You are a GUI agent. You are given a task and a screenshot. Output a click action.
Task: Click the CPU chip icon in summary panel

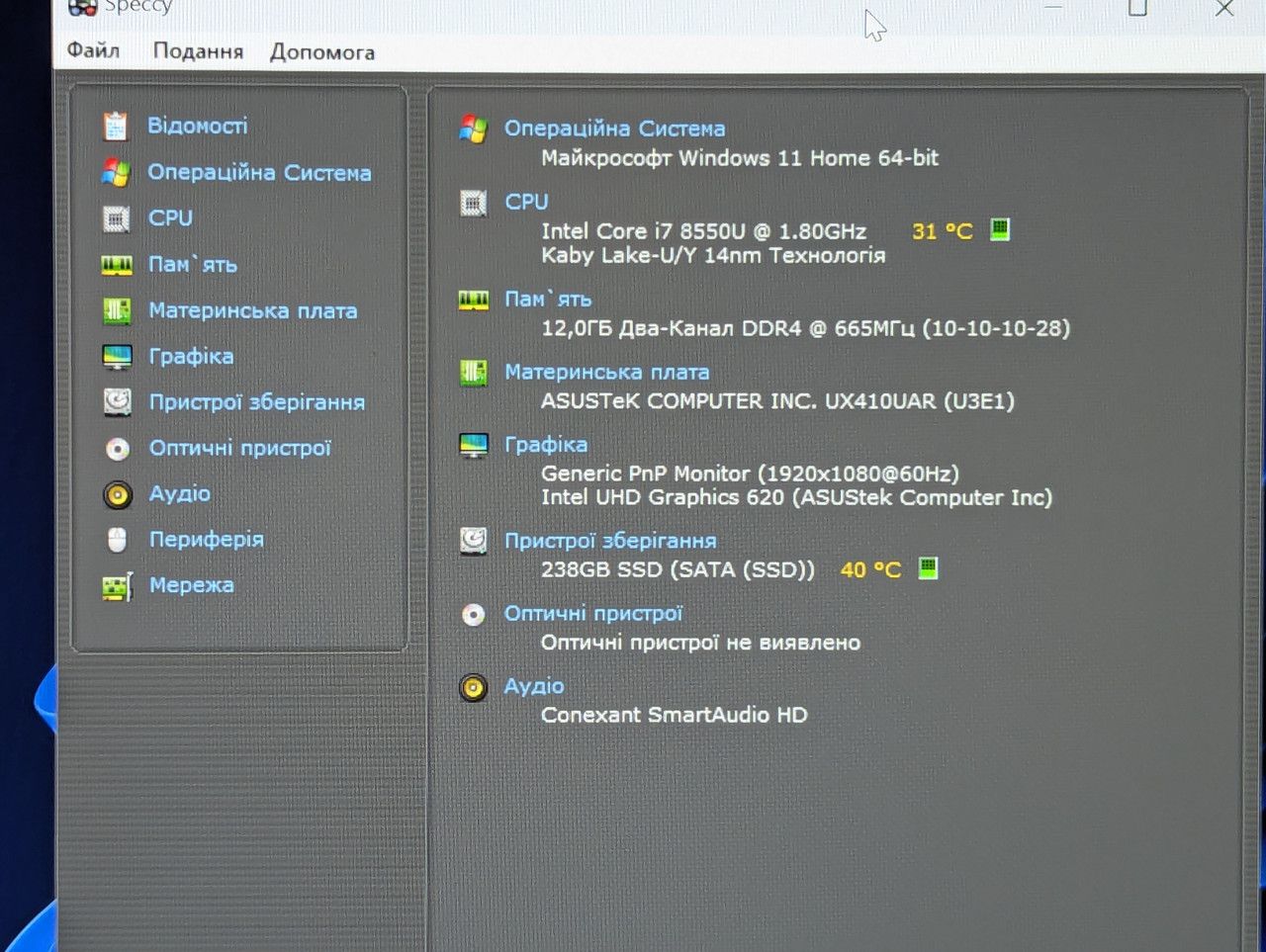(x=474, y=203)
